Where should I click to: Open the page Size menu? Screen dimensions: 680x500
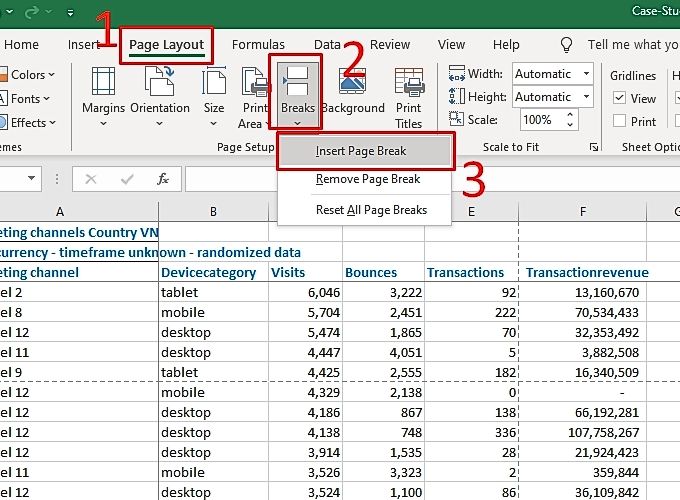pos(214,96)
